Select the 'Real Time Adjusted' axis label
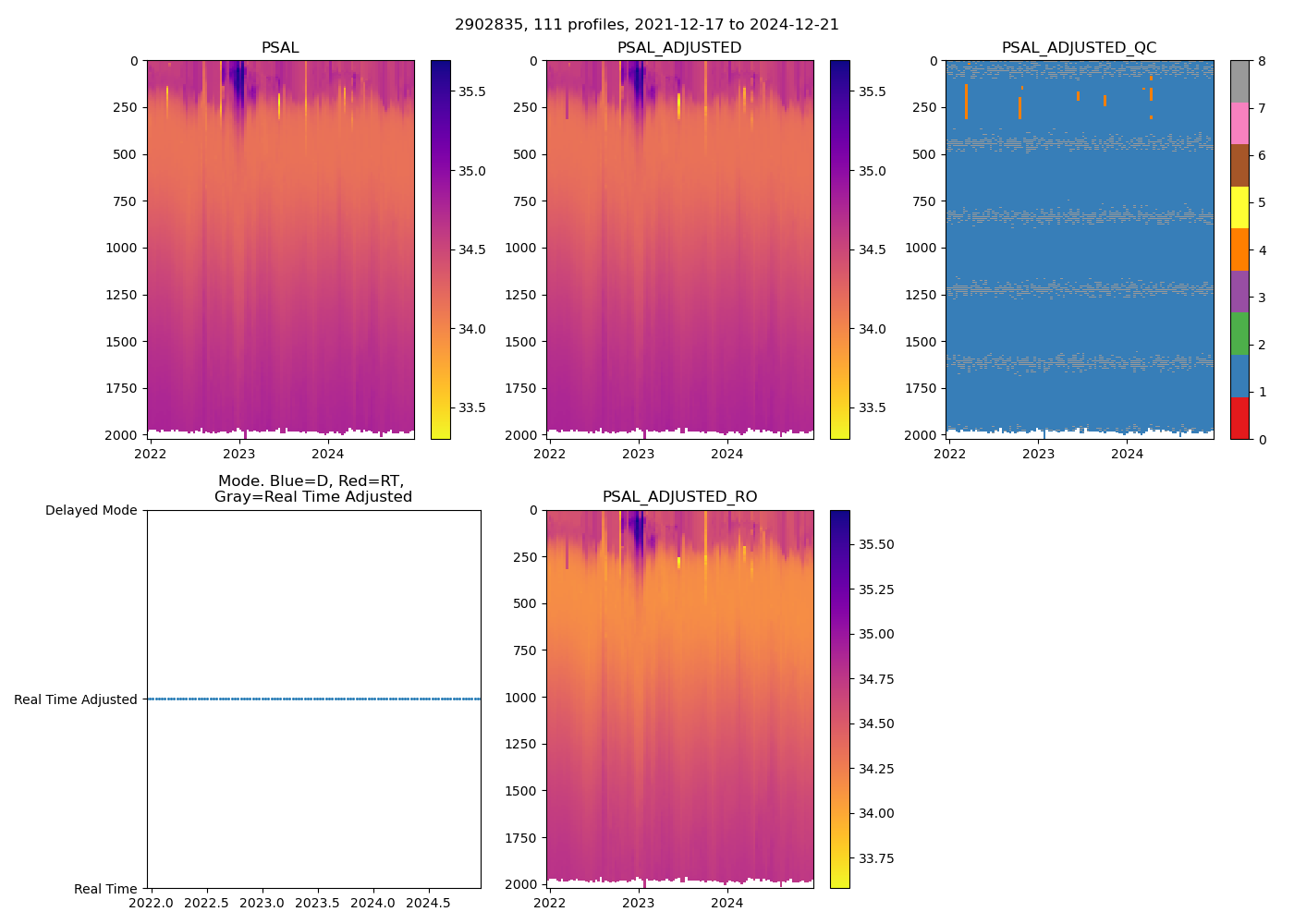 [76, 699]
